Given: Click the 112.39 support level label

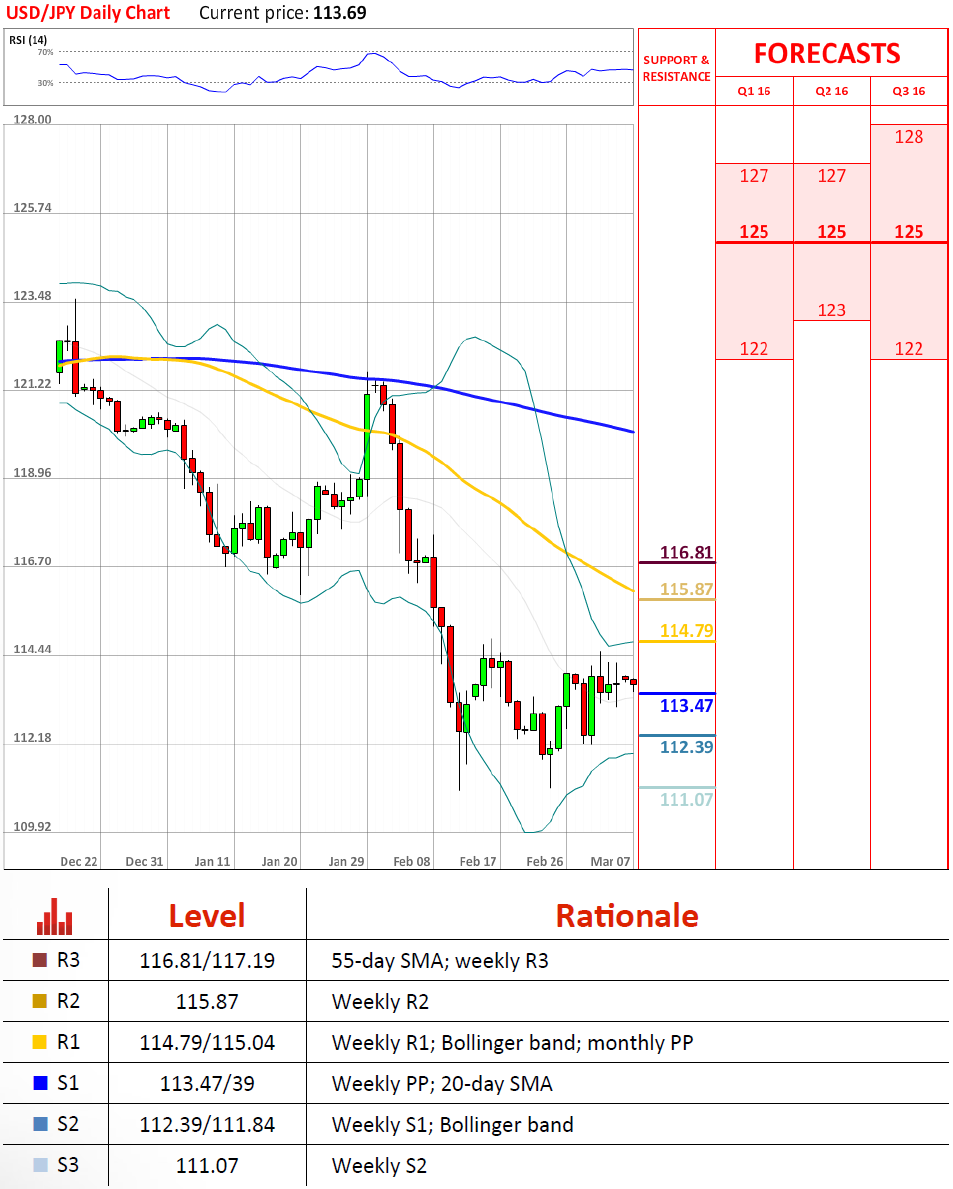Looking at the screenshot, I should point(686,747).
